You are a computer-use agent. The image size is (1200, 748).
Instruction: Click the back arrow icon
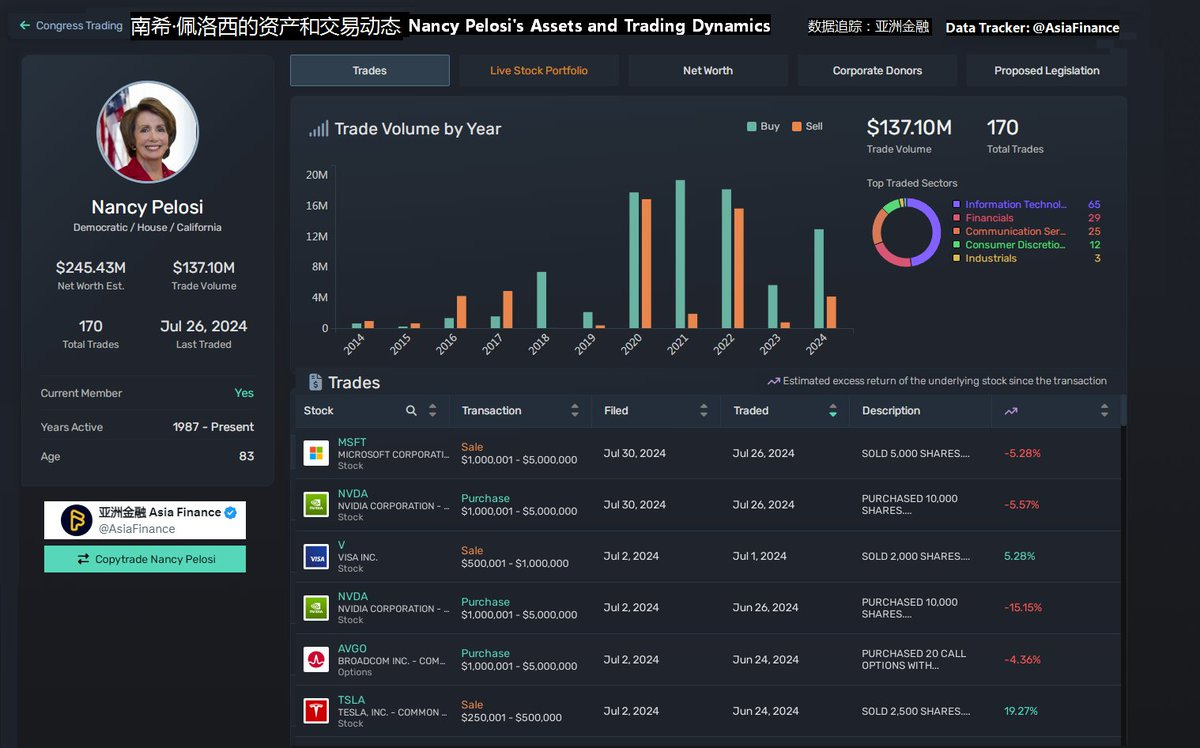click(x=25, y=25)
